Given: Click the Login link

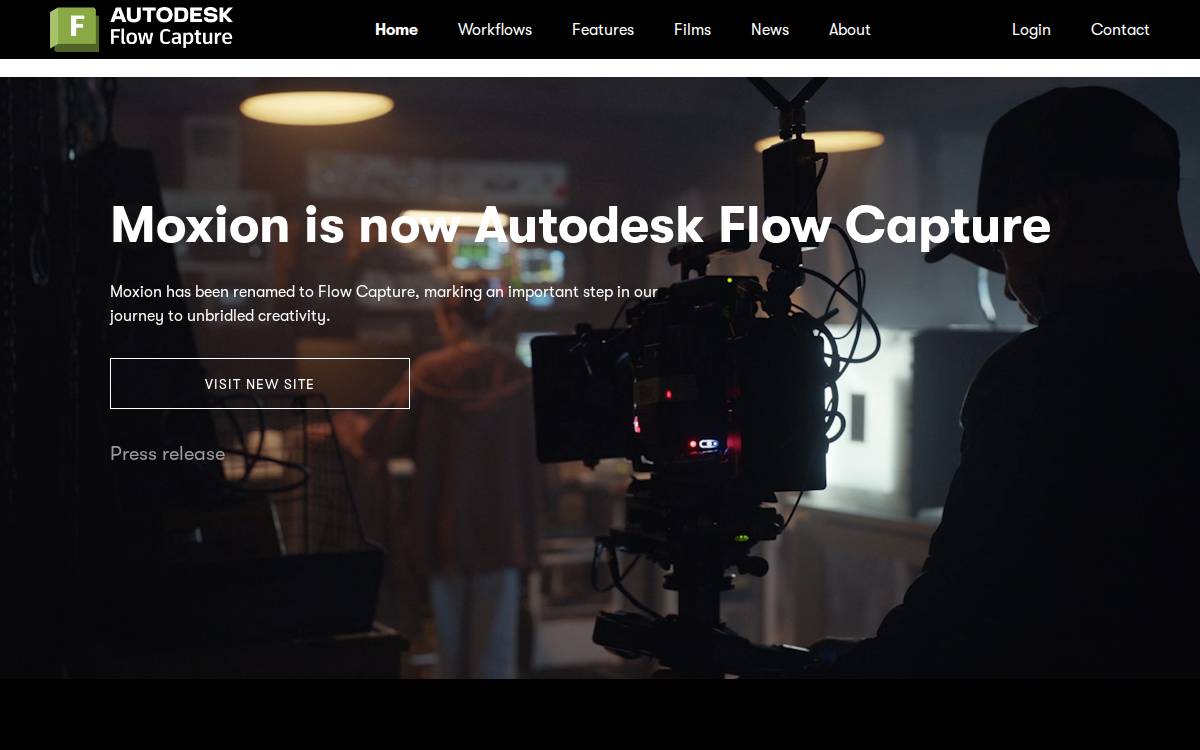Looking at the screenshot, I should 1031,30.
